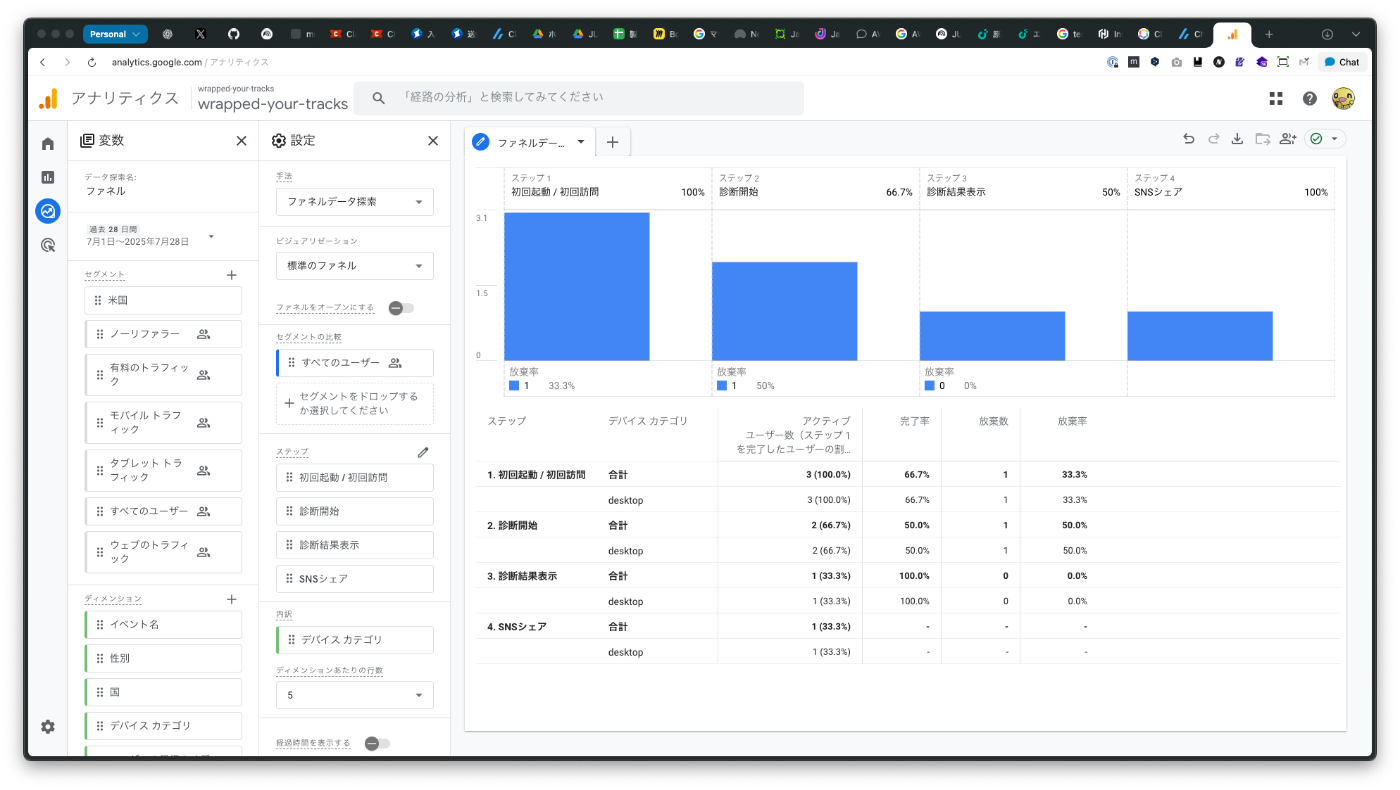Close the 変数 panel
The width and height of the screenshot is (1400, 790).
coord(241,141)
